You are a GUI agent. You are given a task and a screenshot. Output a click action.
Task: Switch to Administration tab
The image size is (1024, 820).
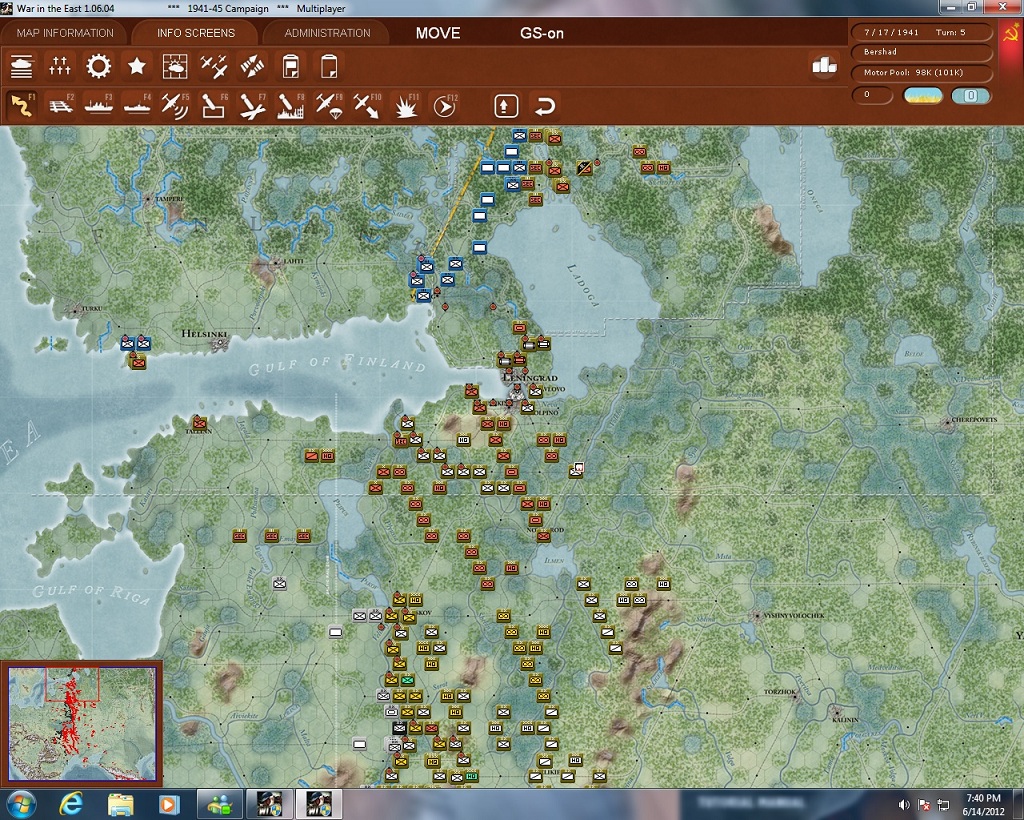click(x=327, y=33)
